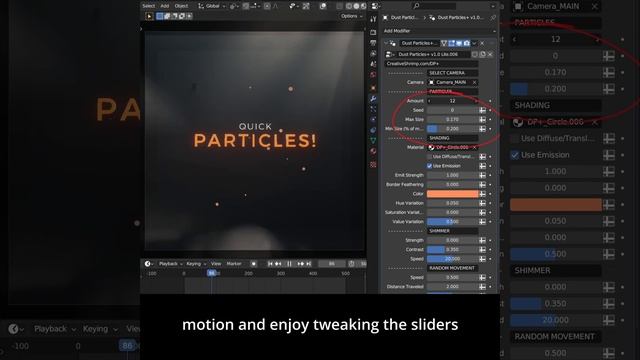Click the pin icon in properties breadcrumb
Image resolution: width=640 pixels, height=360 pixels.
click(x=493, y=18)
